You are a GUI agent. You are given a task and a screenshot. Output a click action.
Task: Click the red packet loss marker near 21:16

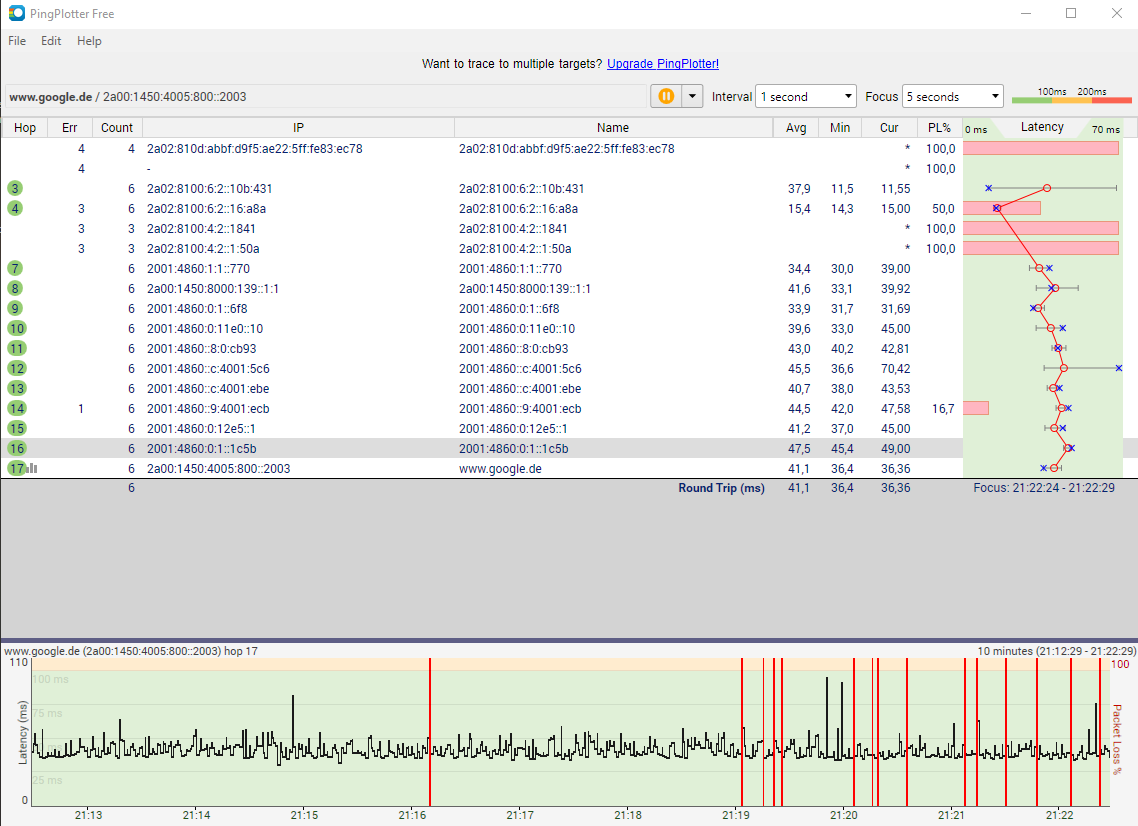tap(430, 732)
